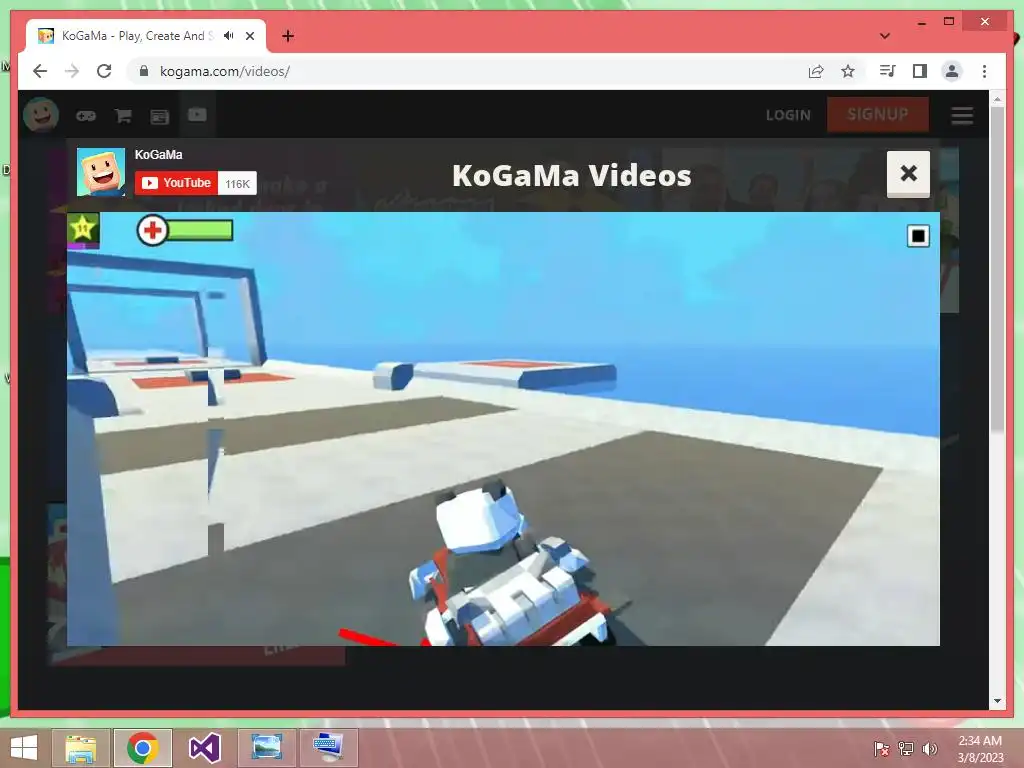Open the on-screen keyboard taskbar app
1024x768 pixels.
pyautogui.click(x=328, y=748)
